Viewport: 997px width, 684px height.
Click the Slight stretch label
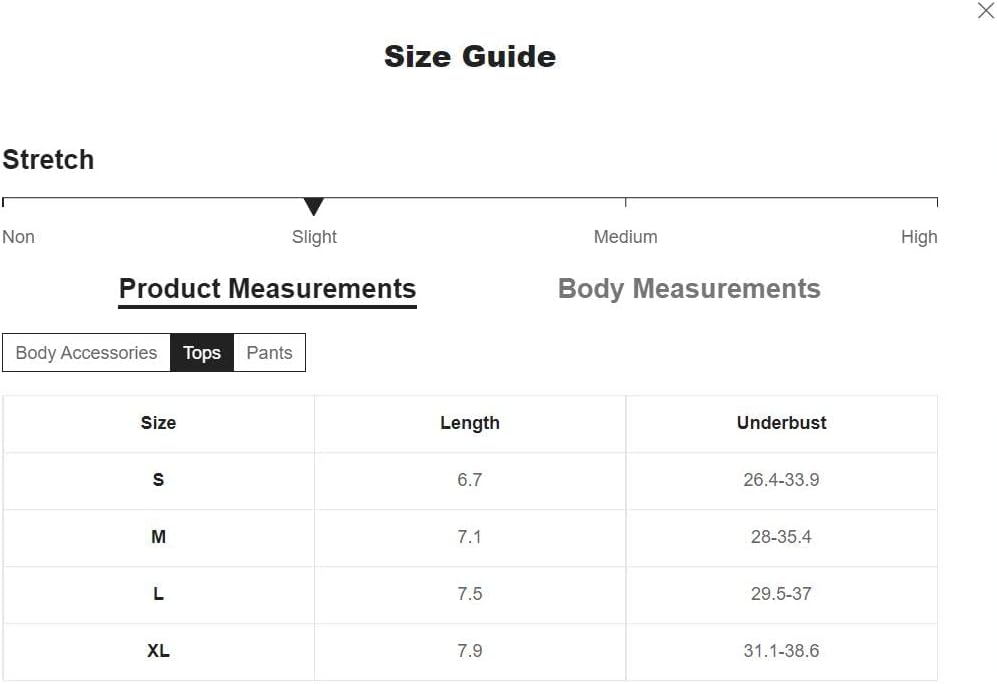[314, 237]
